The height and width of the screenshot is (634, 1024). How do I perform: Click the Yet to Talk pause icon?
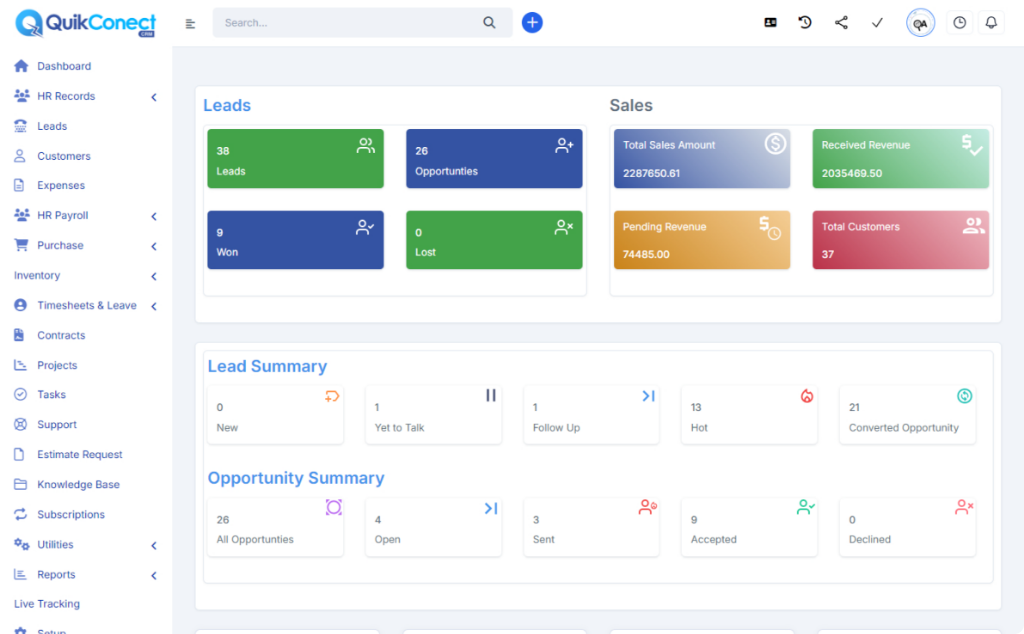click(x=490, y=395)
